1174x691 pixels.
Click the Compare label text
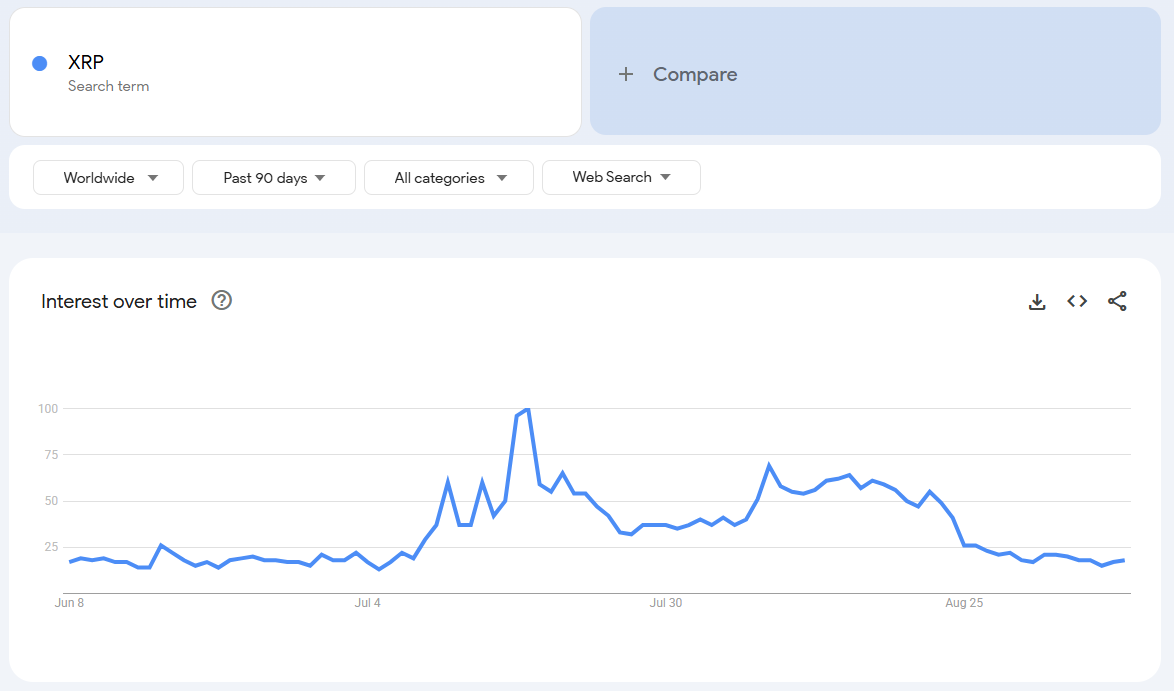695,74
